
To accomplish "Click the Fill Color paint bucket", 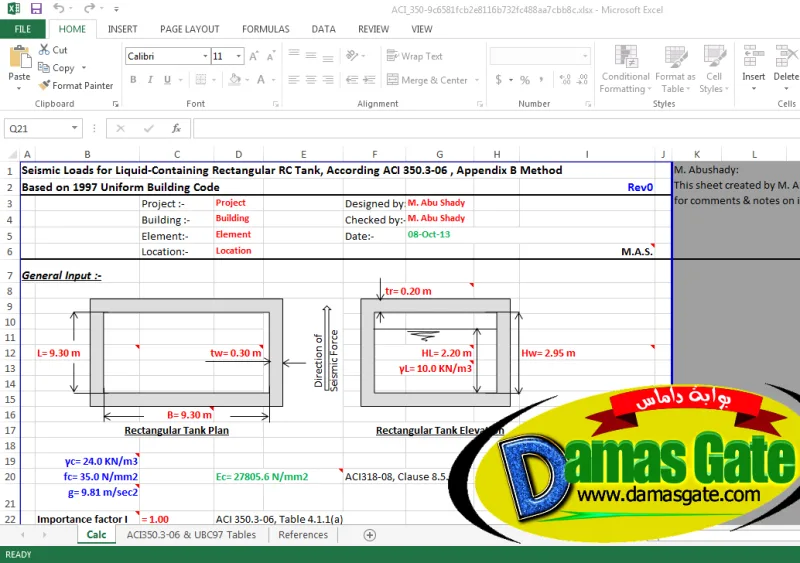I will (x=235, y=80).
